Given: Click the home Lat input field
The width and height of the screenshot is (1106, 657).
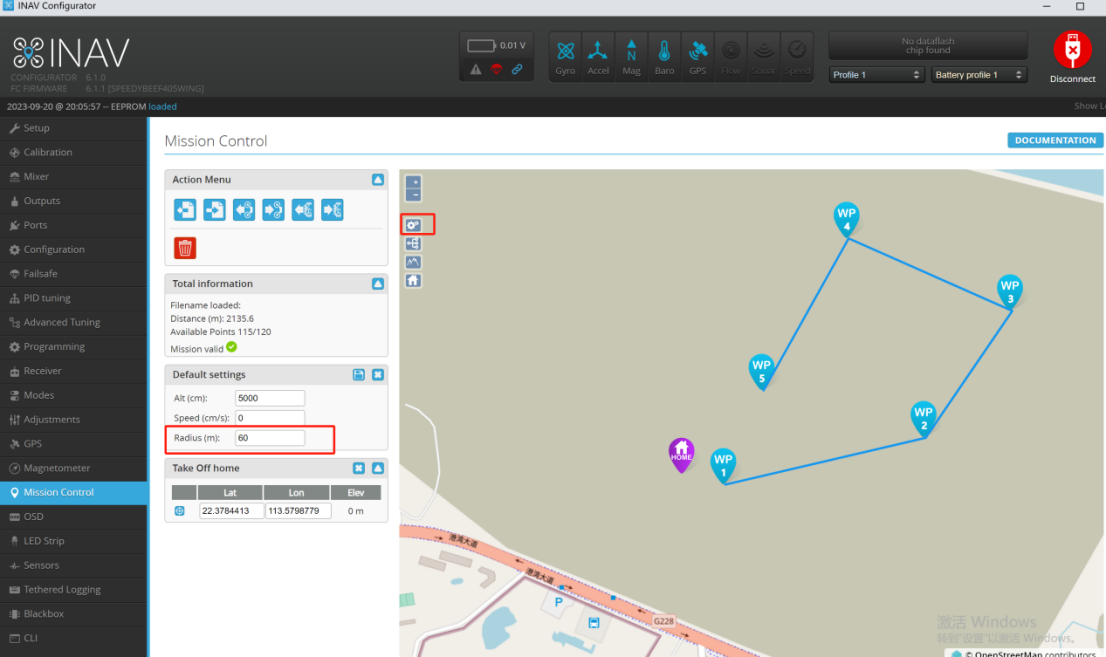Looking at the screenshot, I should [x=231, y=511].
